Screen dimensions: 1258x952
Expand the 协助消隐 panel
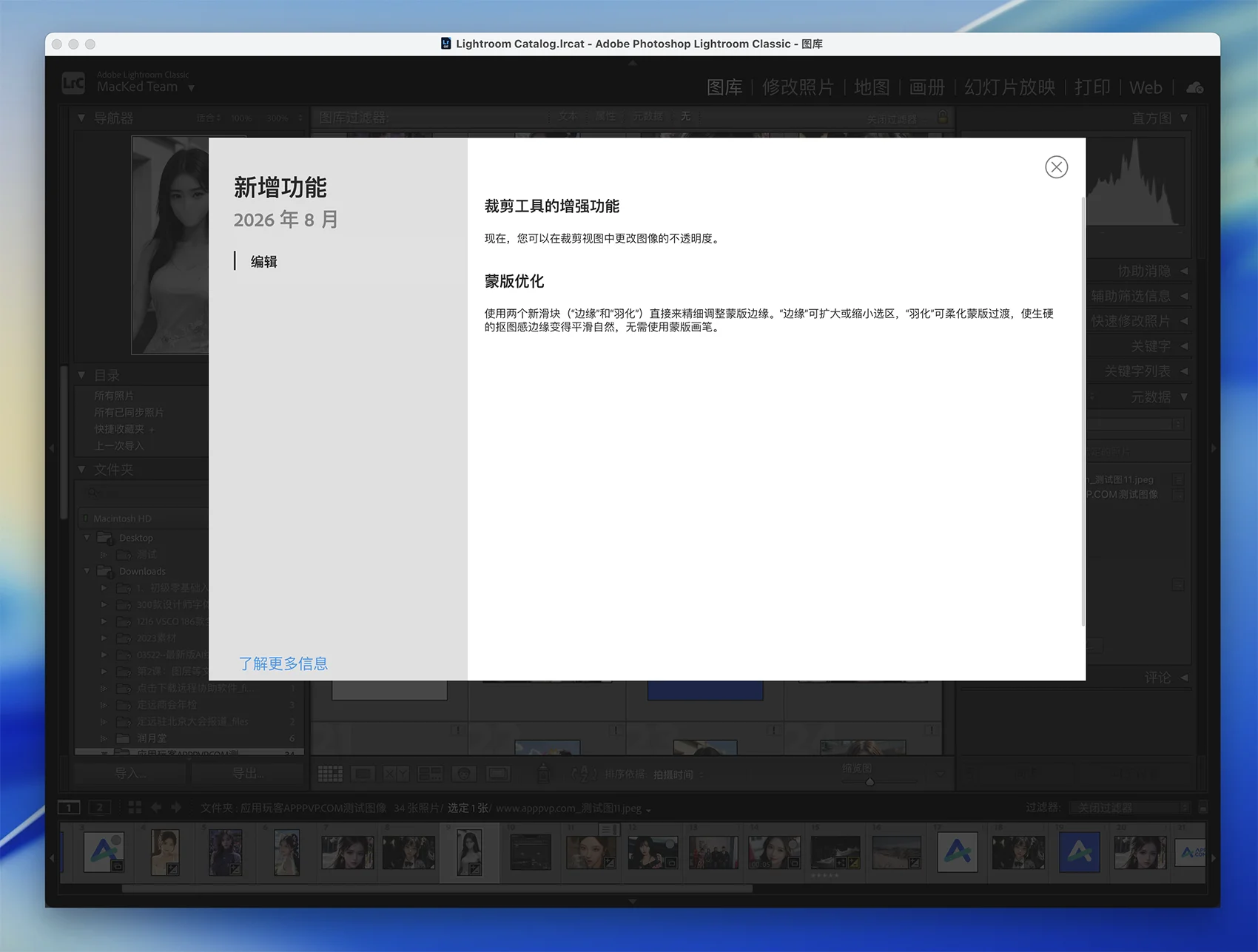point(1184,271)
